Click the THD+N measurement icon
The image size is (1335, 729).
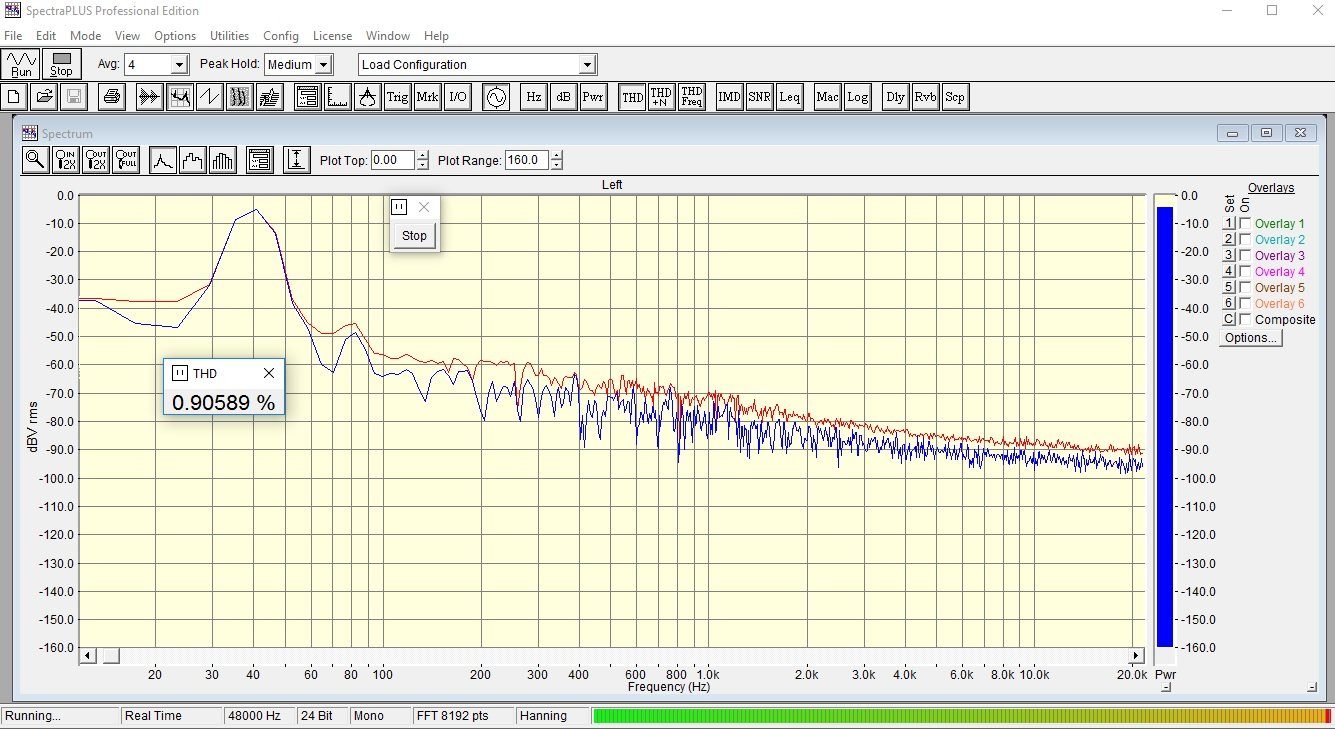pos(661,97)
